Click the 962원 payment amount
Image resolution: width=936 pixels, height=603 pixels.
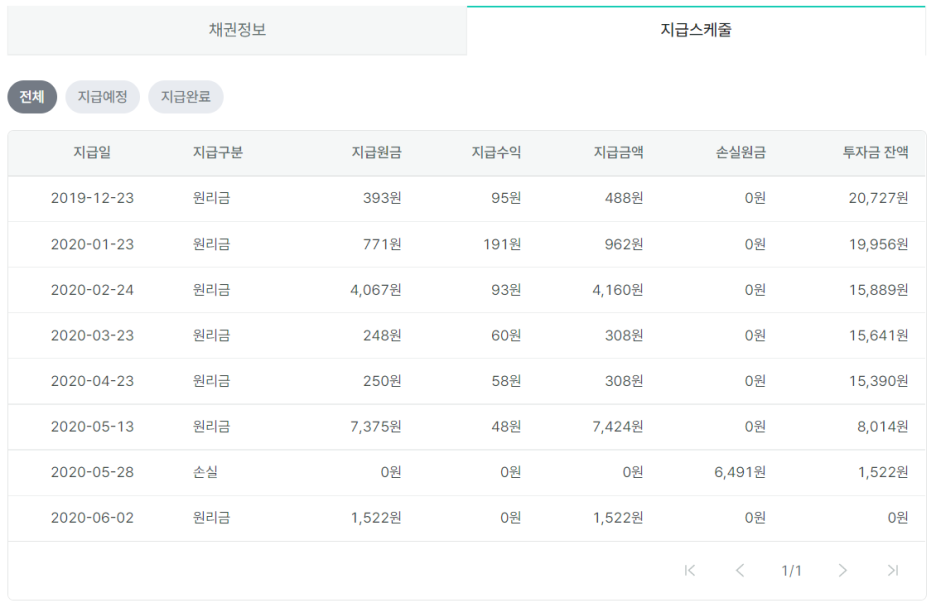click(624, 244)
